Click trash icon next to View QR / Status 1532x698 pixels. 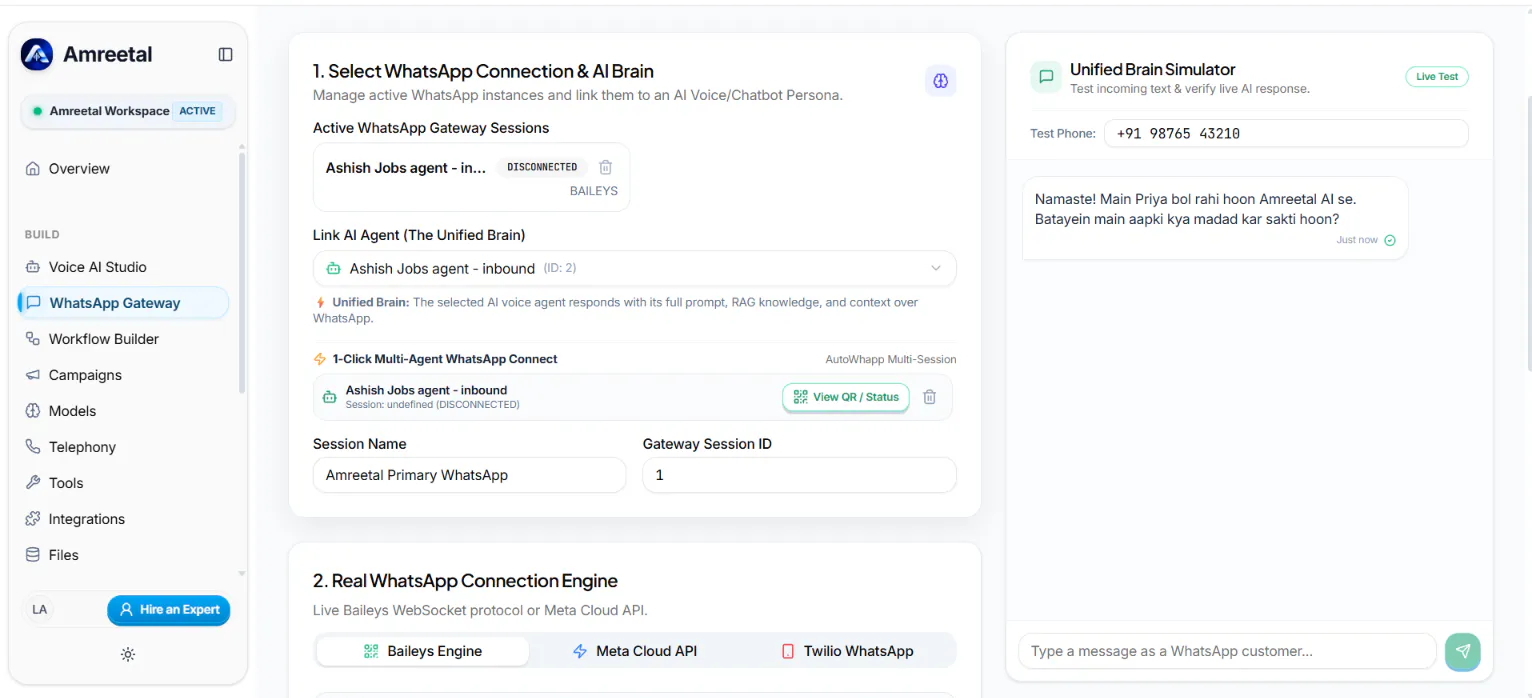click(929, 397)
